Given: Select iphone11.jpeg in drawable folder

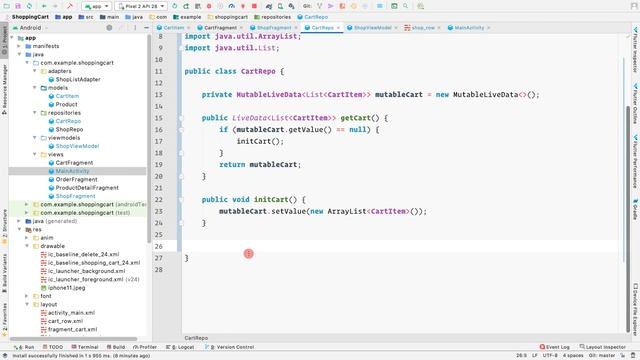Looking at the screenshot, I should coord(66,288).
